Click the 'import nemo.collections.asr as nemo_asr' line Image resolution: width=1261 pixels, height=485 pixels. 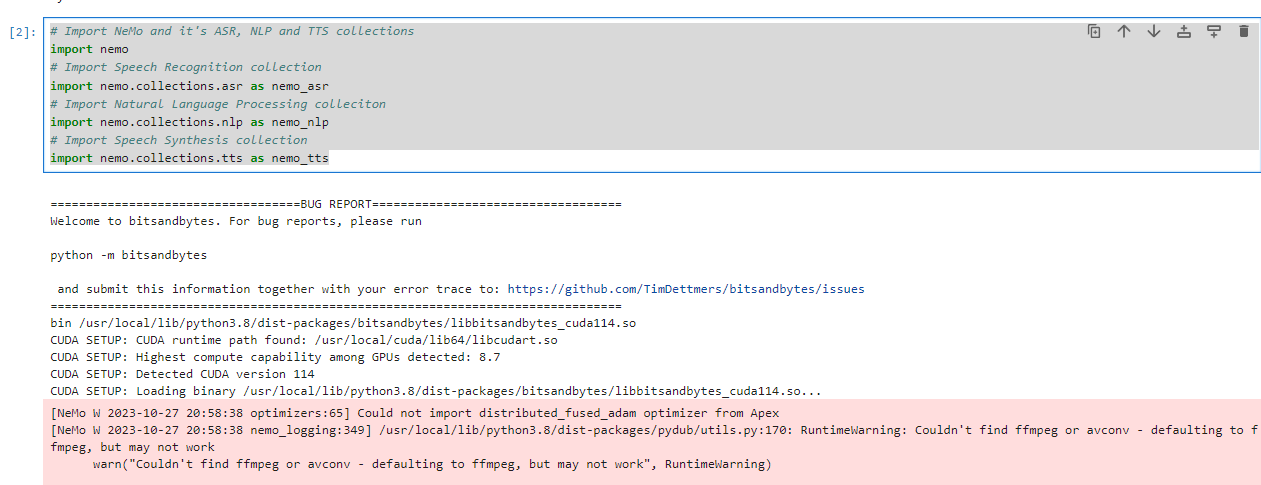189,86
